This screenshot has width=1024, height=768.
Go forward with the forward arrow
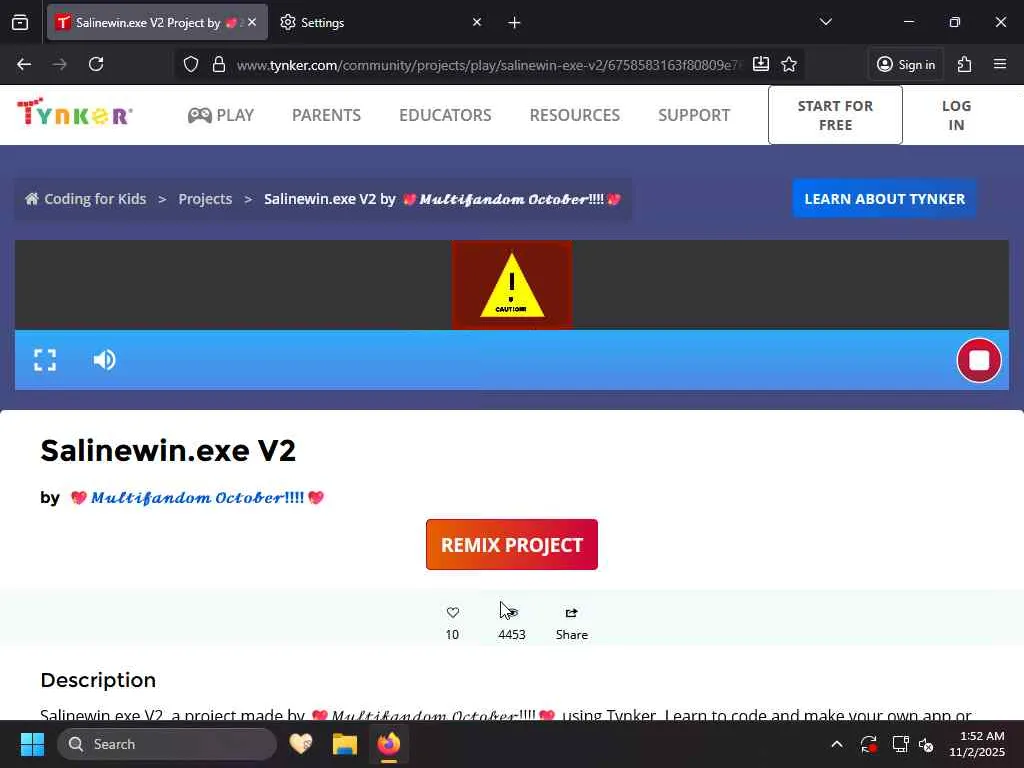point(59,64)
